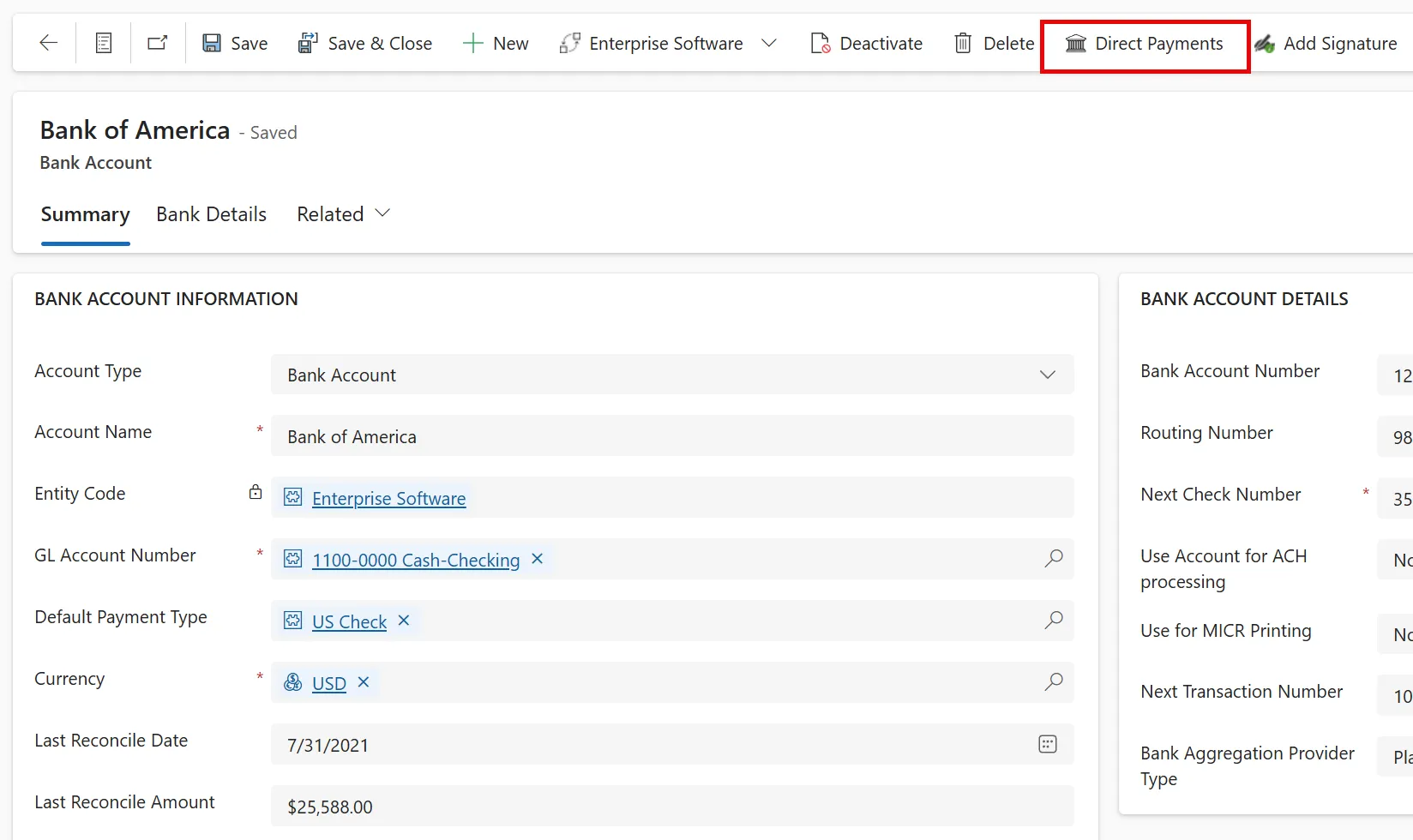Search Default Payment Type lookup
Screen dimensions: 1413x840
(1054, 621)
